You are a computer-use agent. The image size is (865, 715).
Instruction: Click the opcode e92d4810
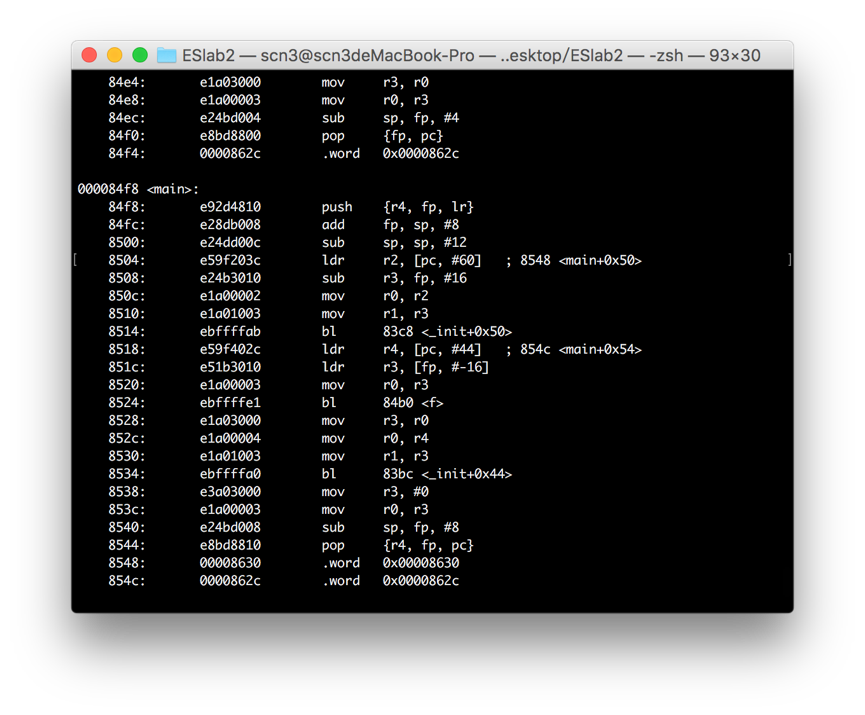pyautogui.click(x=230, y=207)
